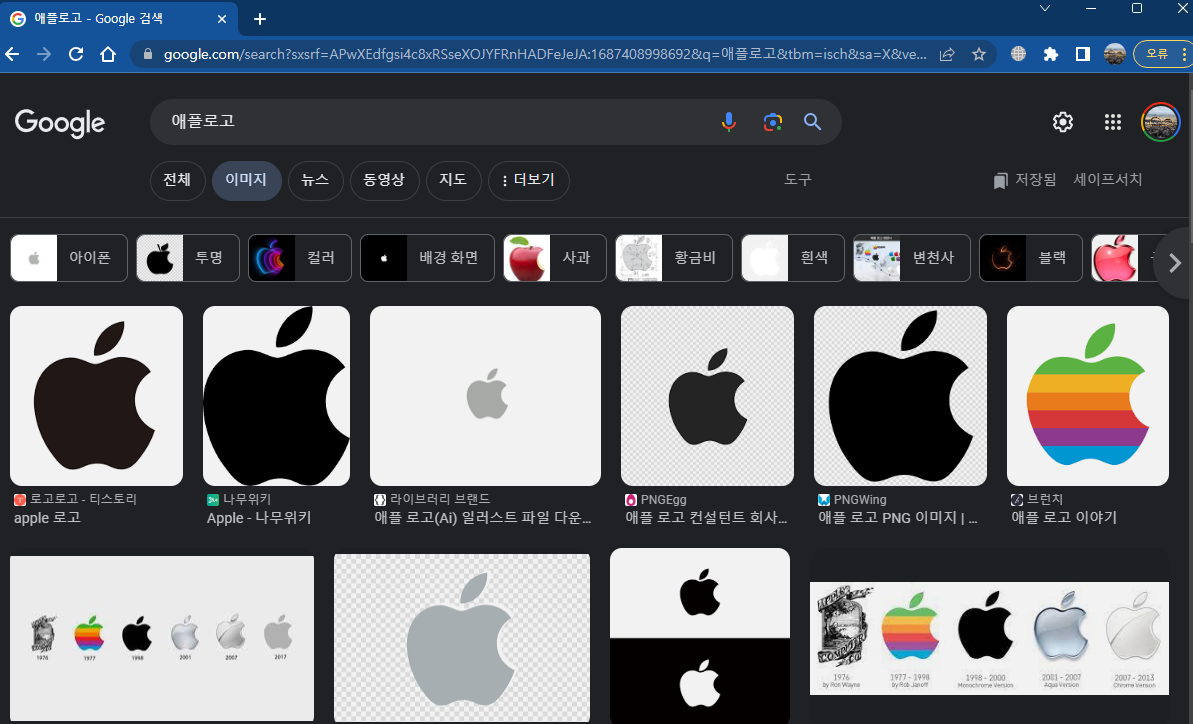Show more filter chips with right arrow
This screenshot has height=724, width=1193.
(1175, 263)
